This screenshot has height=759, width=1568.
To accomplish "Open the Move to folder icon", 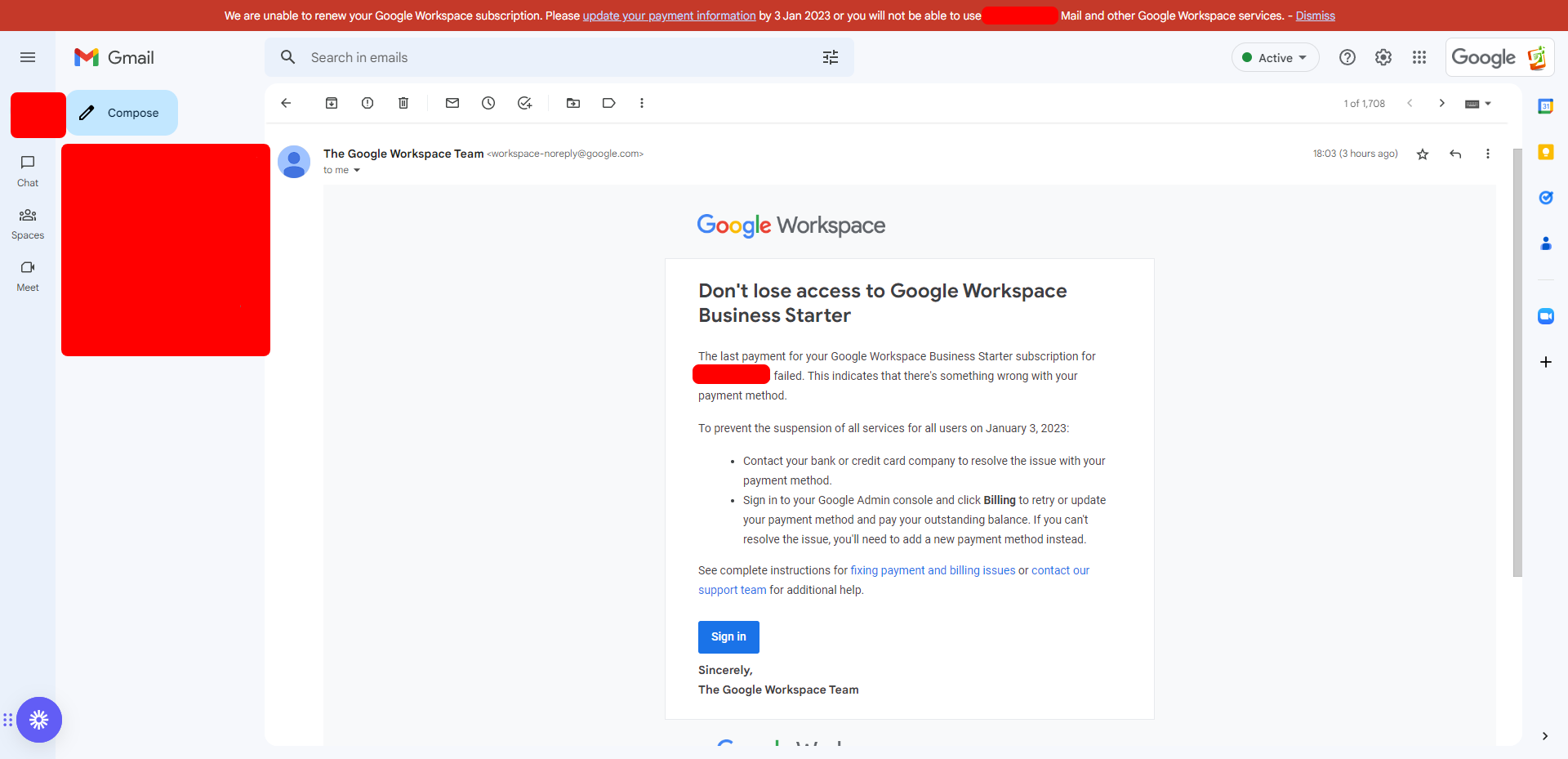I will [573, 103].
